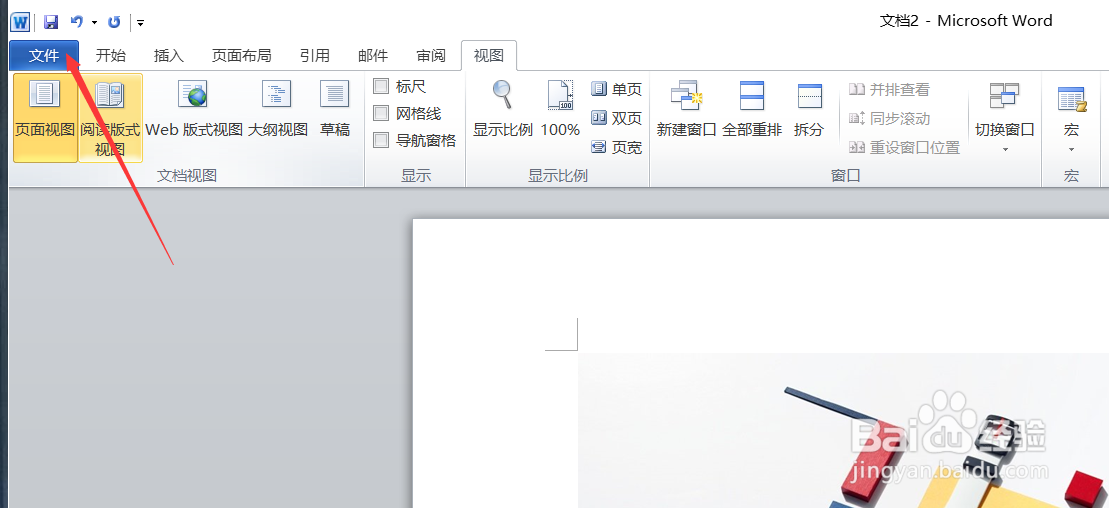
Task: Undo the last action
Action: click(77, 22)
